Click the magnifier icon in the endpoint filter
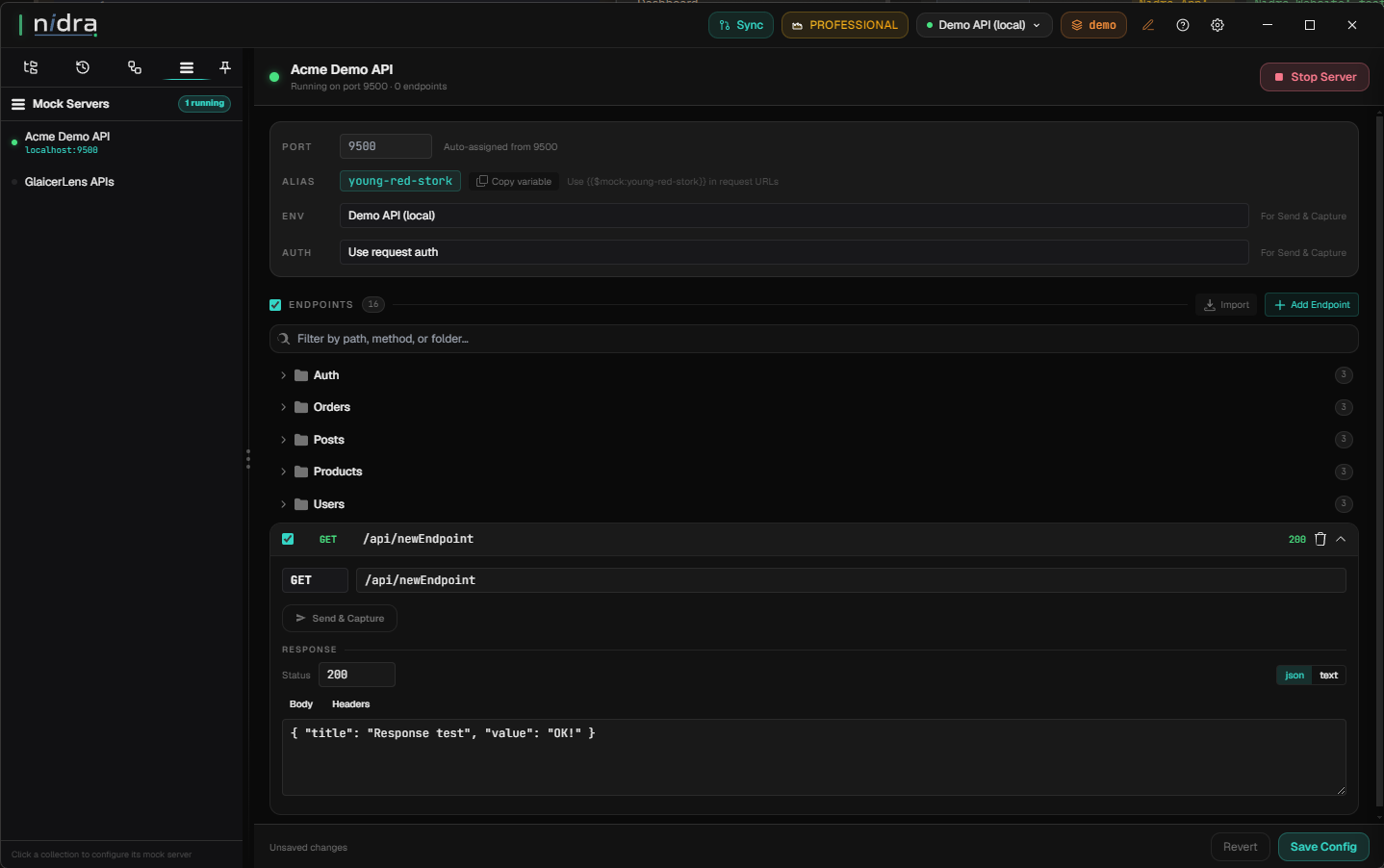 click(284, 339)
